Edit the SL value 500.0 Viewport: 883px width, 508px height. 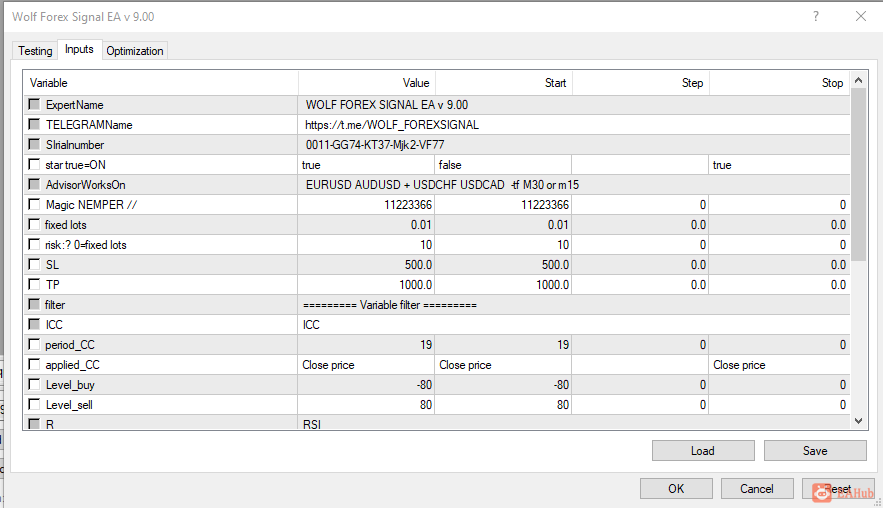366,265
